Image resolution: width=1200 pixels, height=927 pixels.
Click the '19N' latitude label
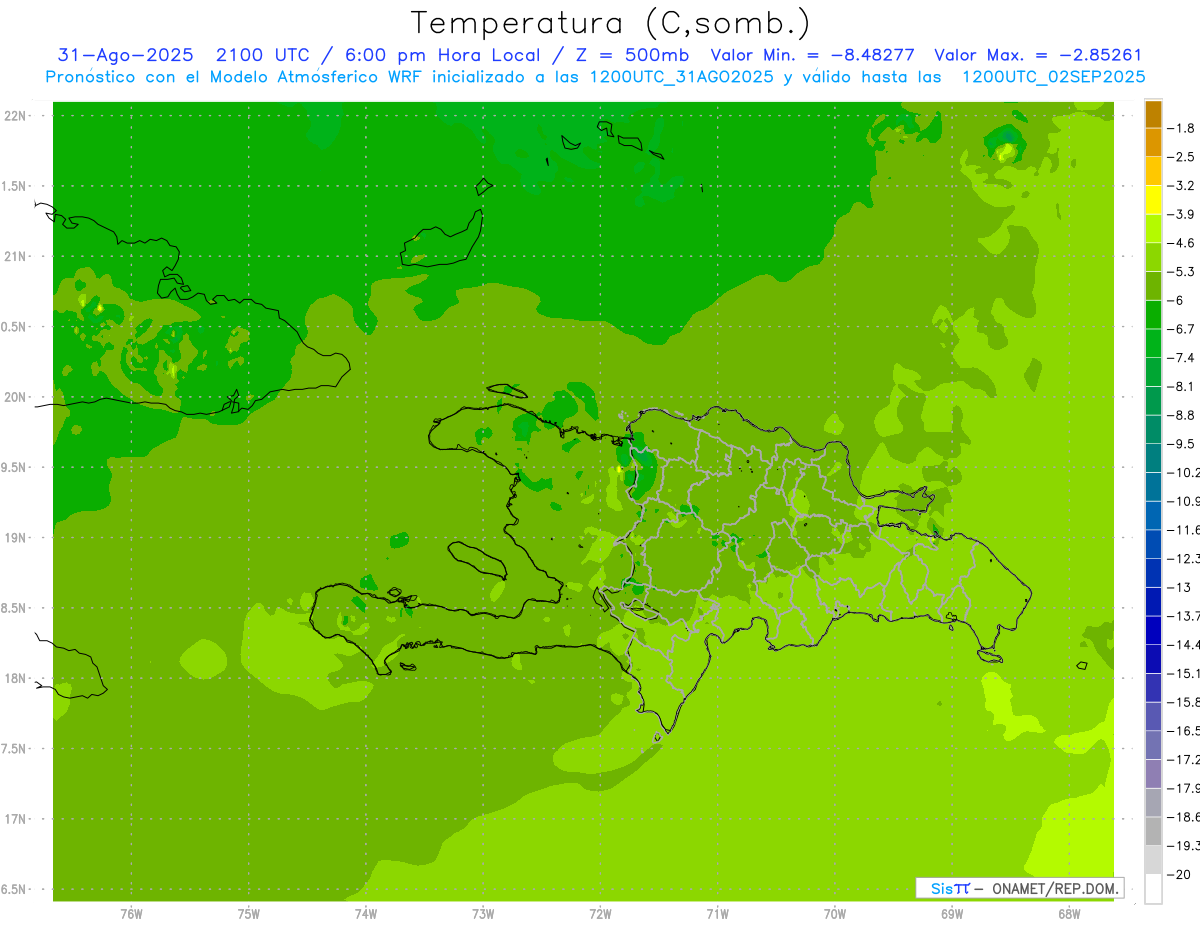(x=17, y=538)
